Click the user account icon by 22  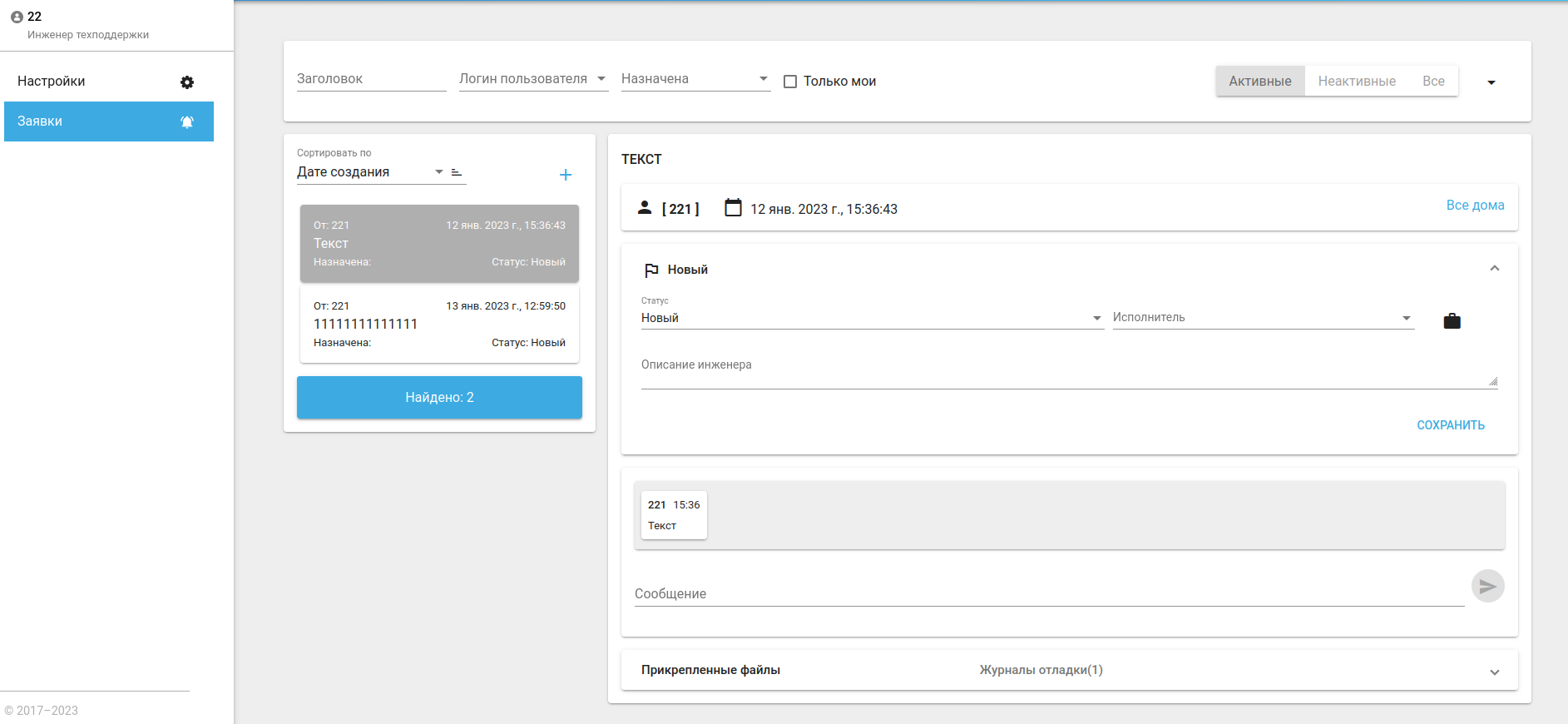click(17, 17)
